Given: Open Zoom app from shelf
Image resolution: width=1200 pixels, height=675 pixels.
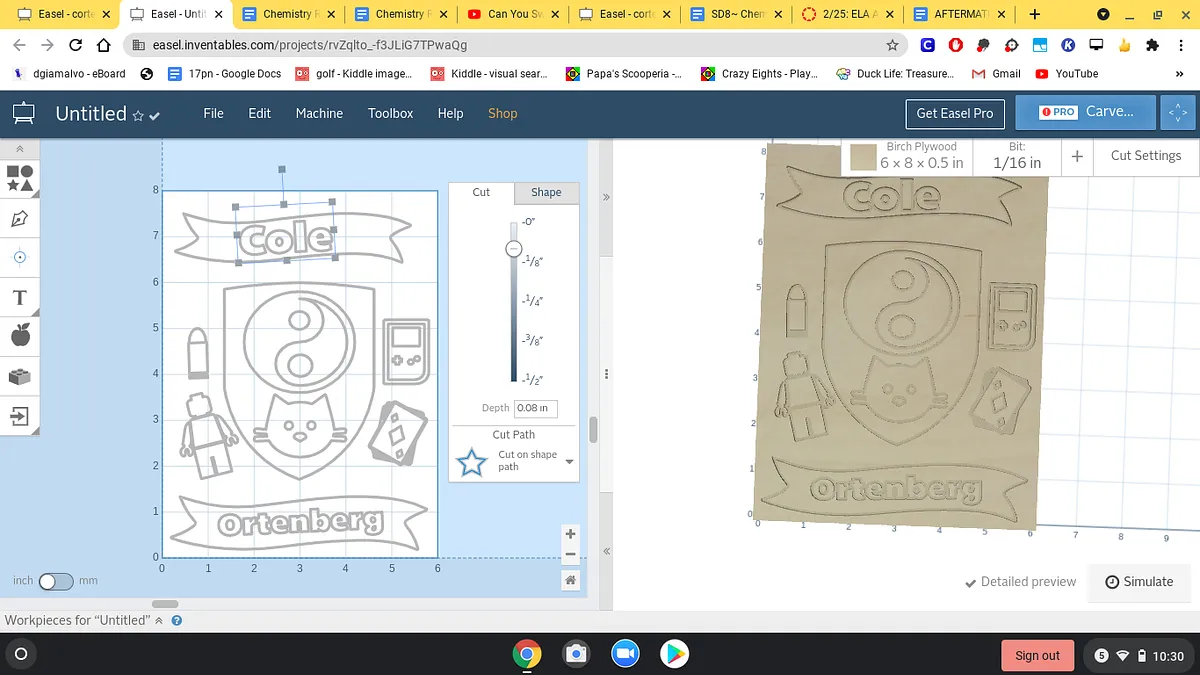Looking at the screenshot, I should [x=626, y=655].
